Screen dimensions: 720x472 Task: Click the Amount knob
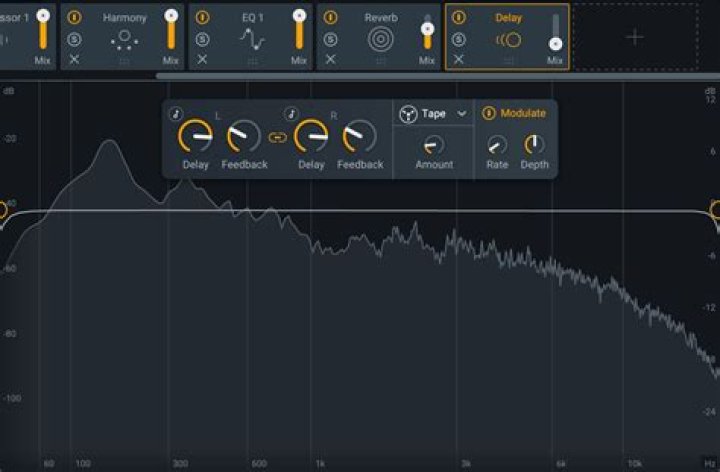tap(434, 144)
